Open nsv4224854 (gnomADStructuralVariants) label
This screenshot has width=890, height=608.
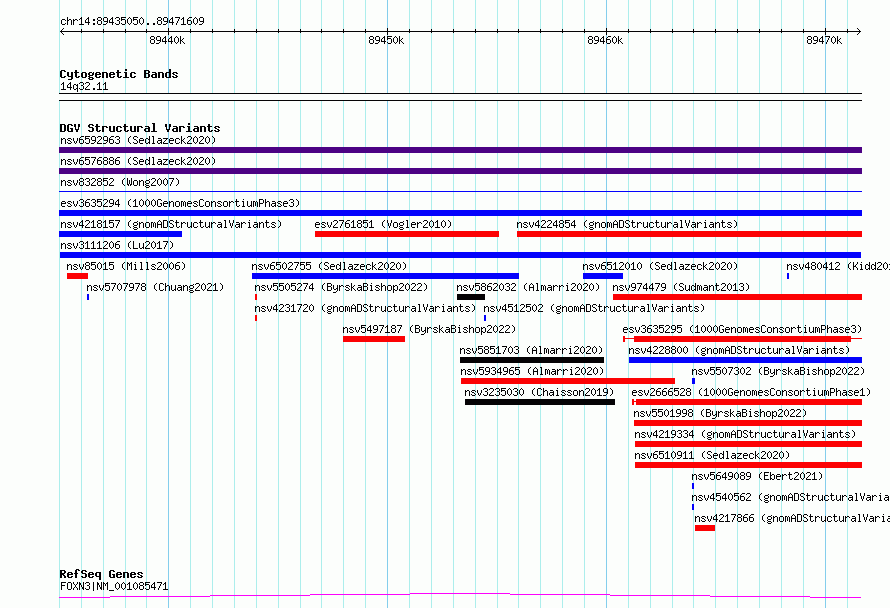point(627,224)
